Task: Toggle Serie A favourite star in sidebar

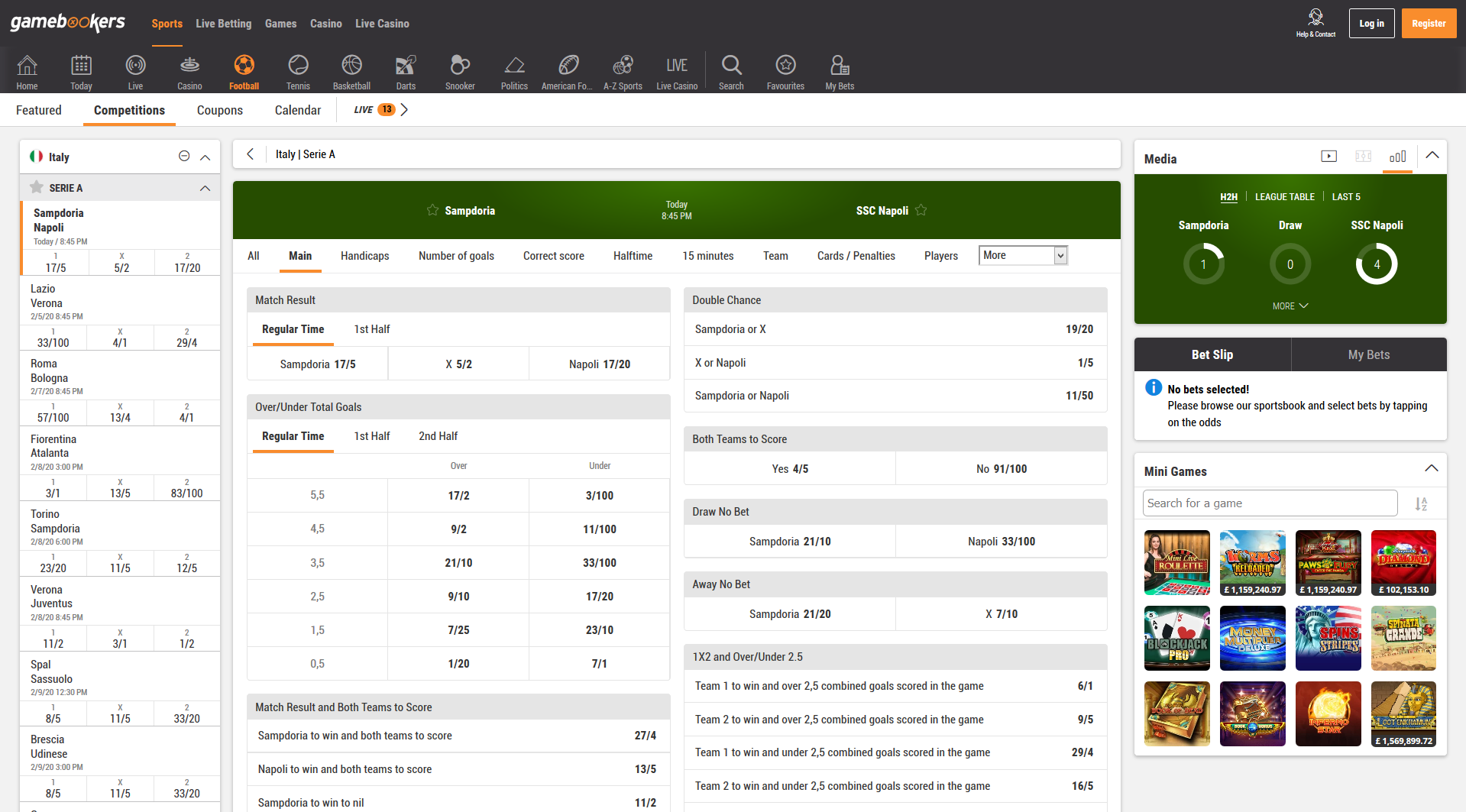Action: point(36,187)
